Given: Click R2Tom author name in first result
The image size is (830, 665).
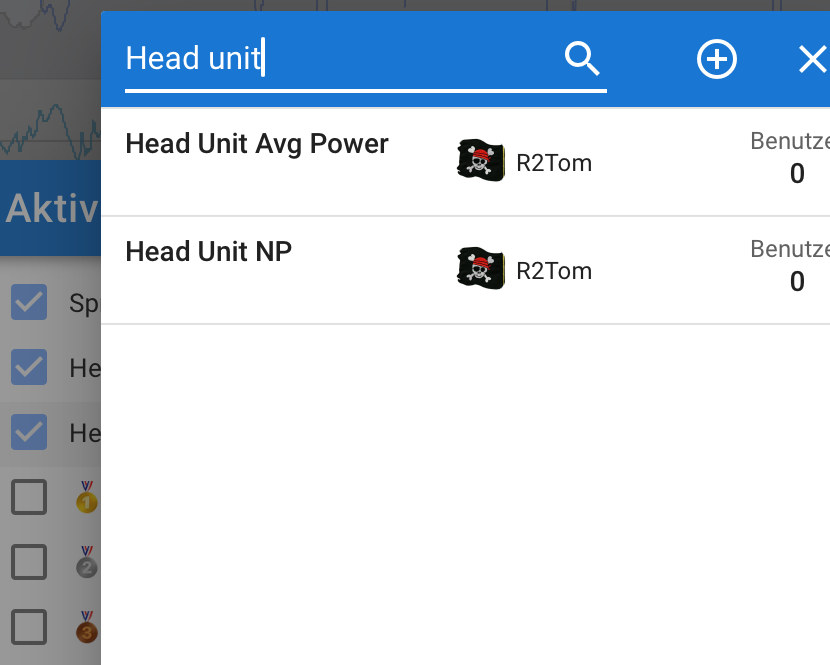Looking at the screenshot, I should tap(554, 163).
